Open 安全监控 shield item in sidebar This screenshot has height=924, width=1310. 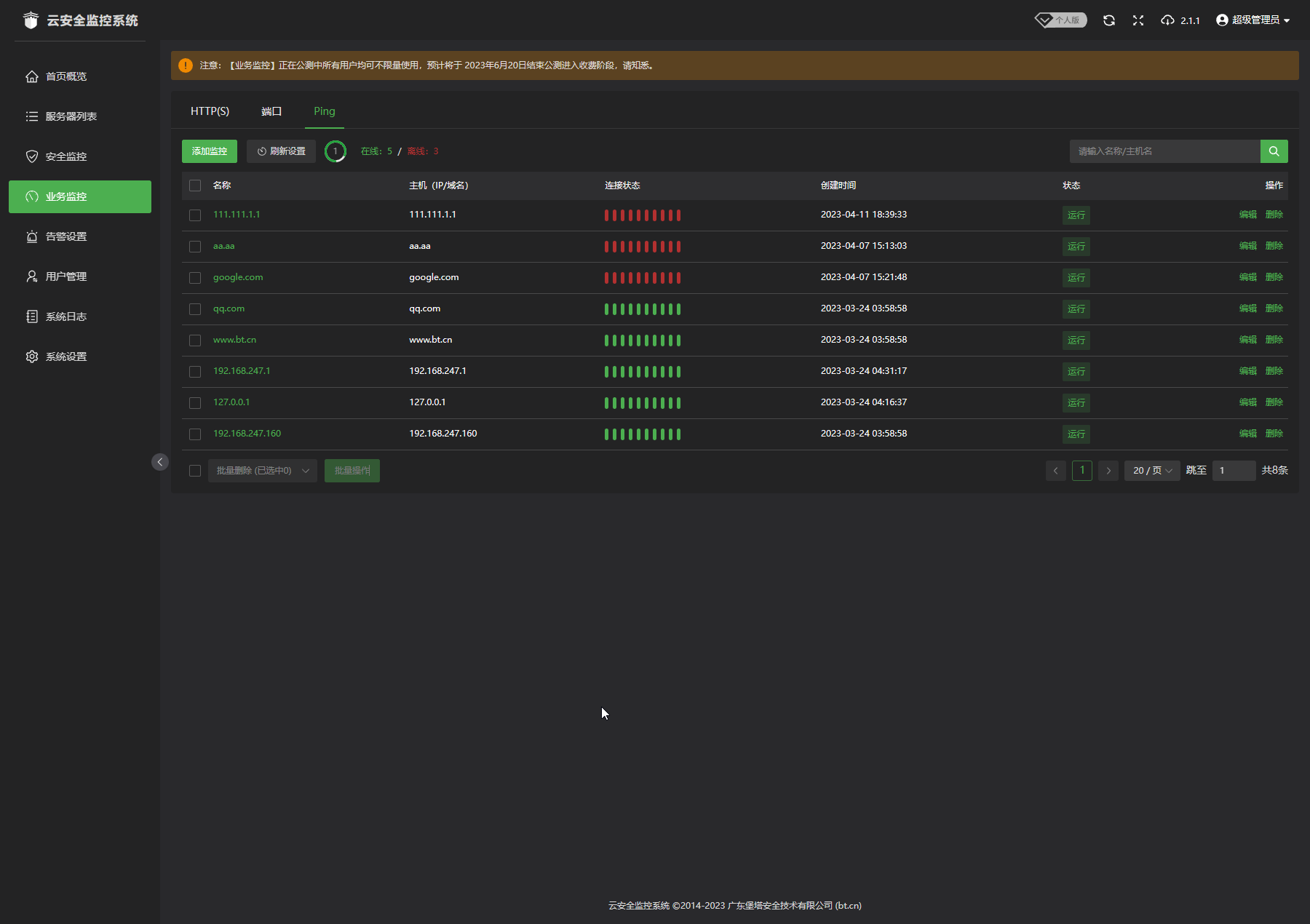coord(65,156)
